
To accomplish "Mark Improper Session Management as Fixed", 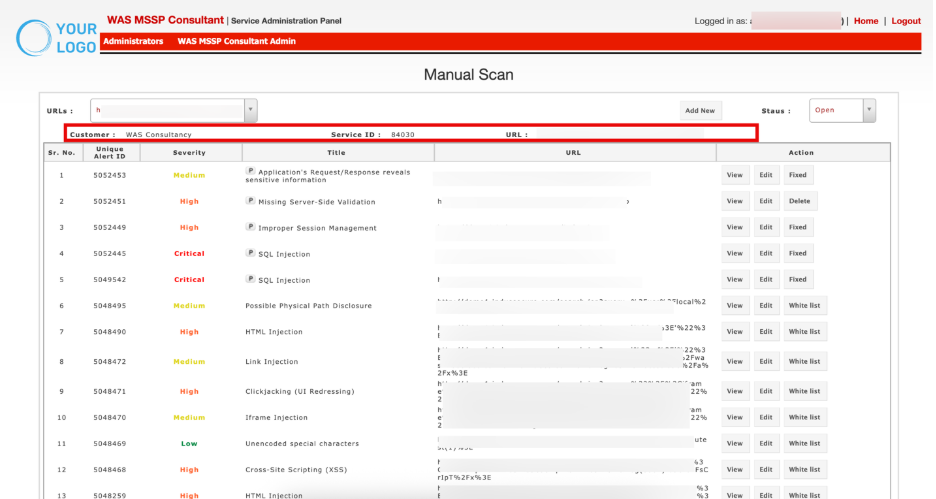I will [x=798, y=227].
